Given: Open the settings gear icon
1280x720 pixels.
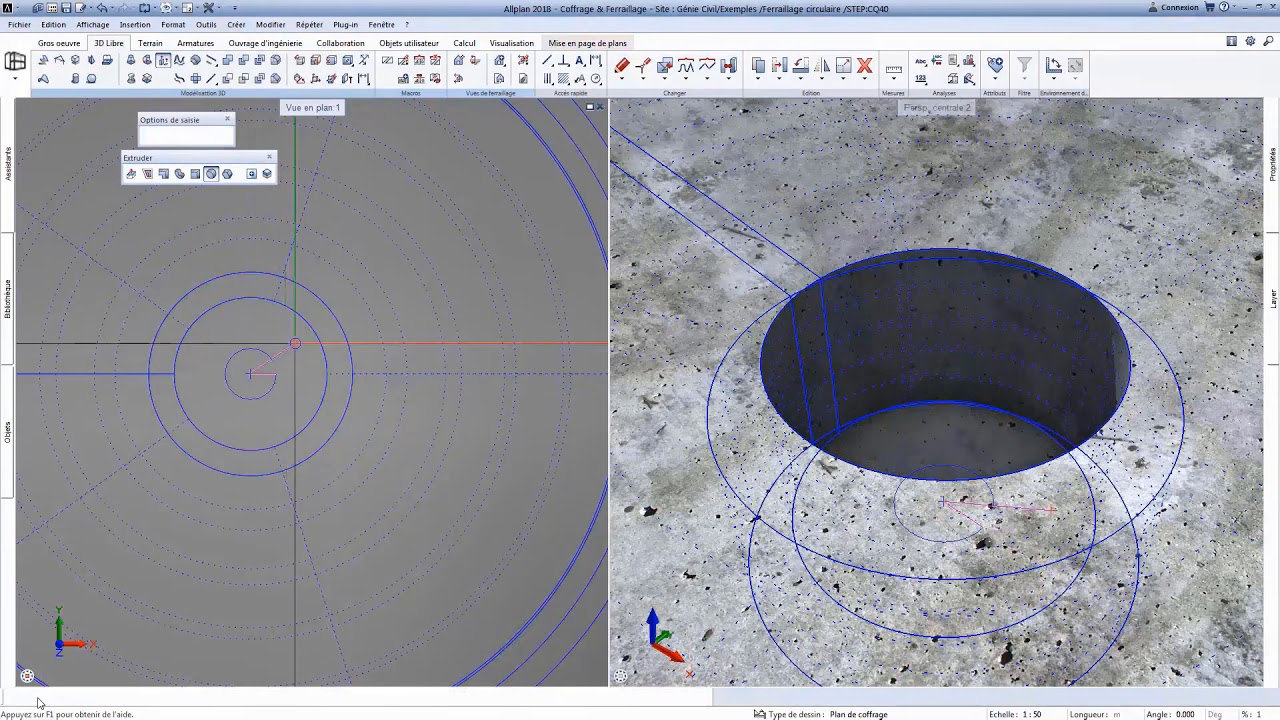Looking at the screenshot, I should [1250, 41].
